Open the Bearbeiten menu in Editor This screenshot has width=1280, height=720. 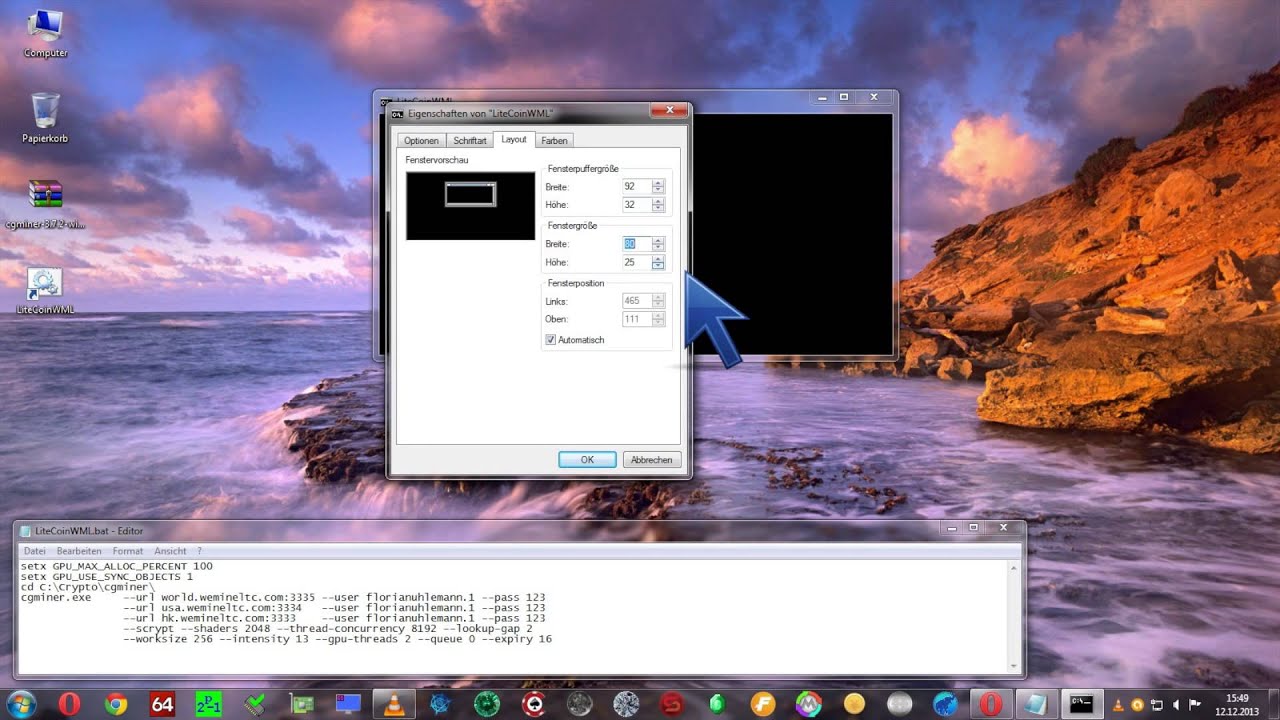[79, 551]
